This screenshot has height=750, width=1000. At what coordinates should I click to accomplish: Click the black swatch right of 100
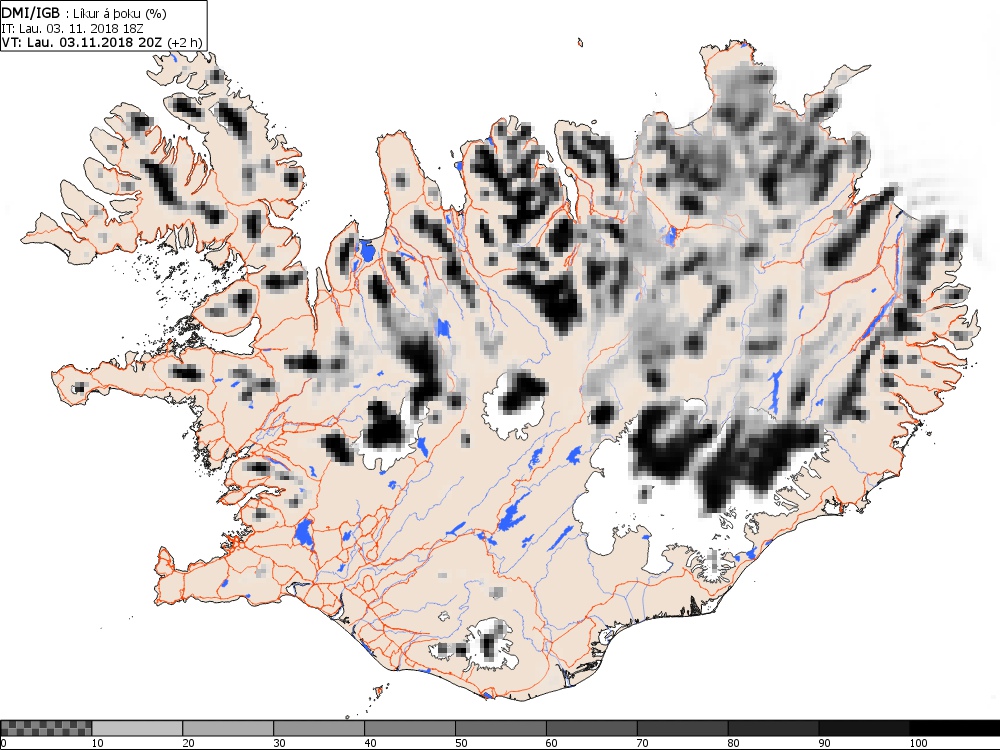[955, 728]
